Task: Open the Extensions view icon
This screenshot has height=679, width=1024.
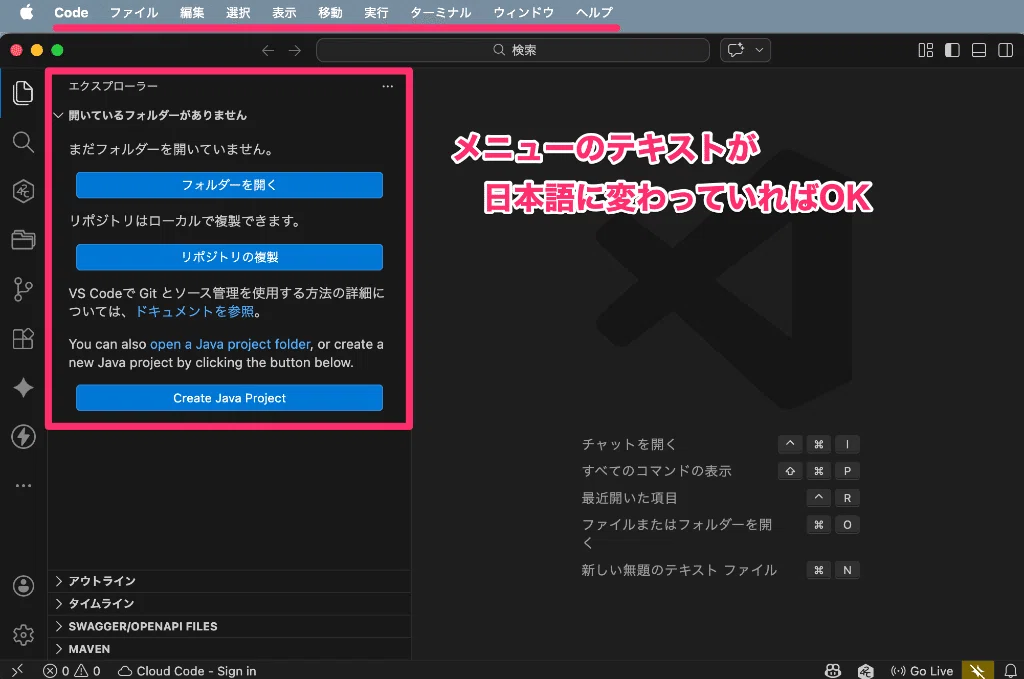Action: click(23, 338)
